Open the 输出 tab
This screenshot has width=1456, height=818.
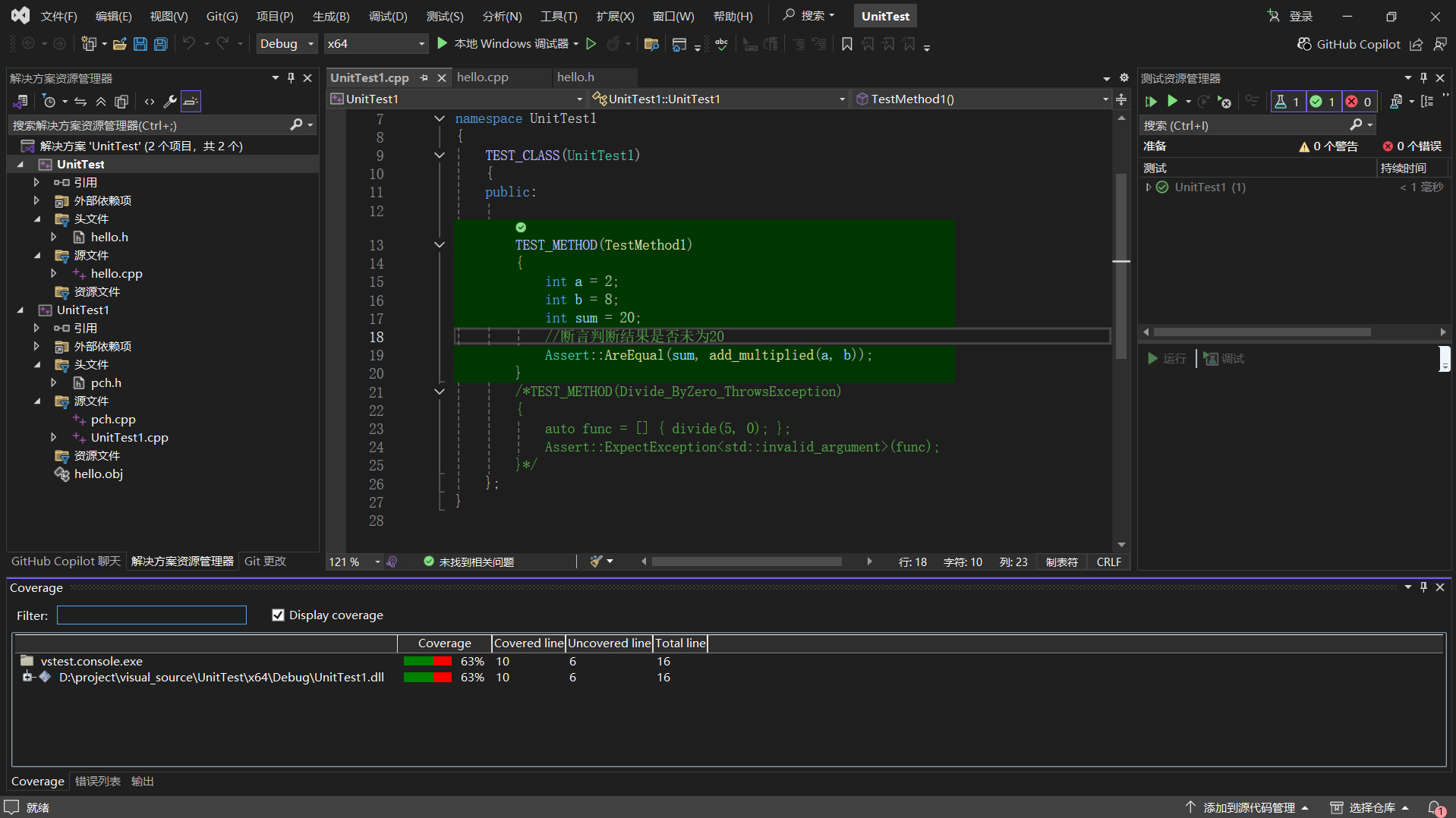pyautogui.click(x=143, y=781)
